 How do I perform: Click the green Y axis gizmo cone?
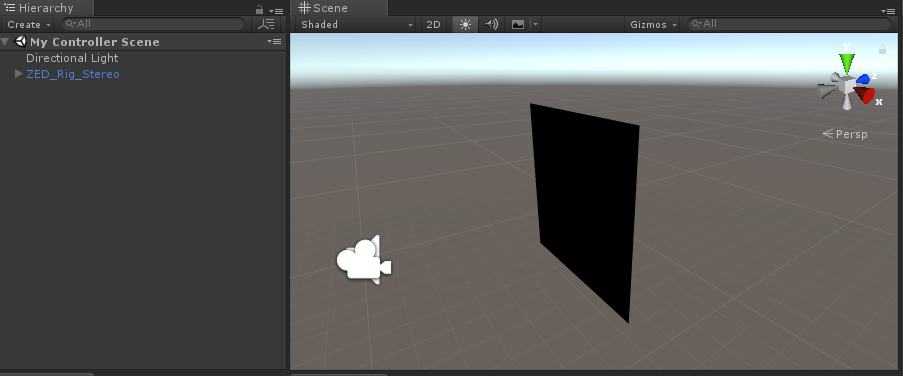(x=847, y=62)
